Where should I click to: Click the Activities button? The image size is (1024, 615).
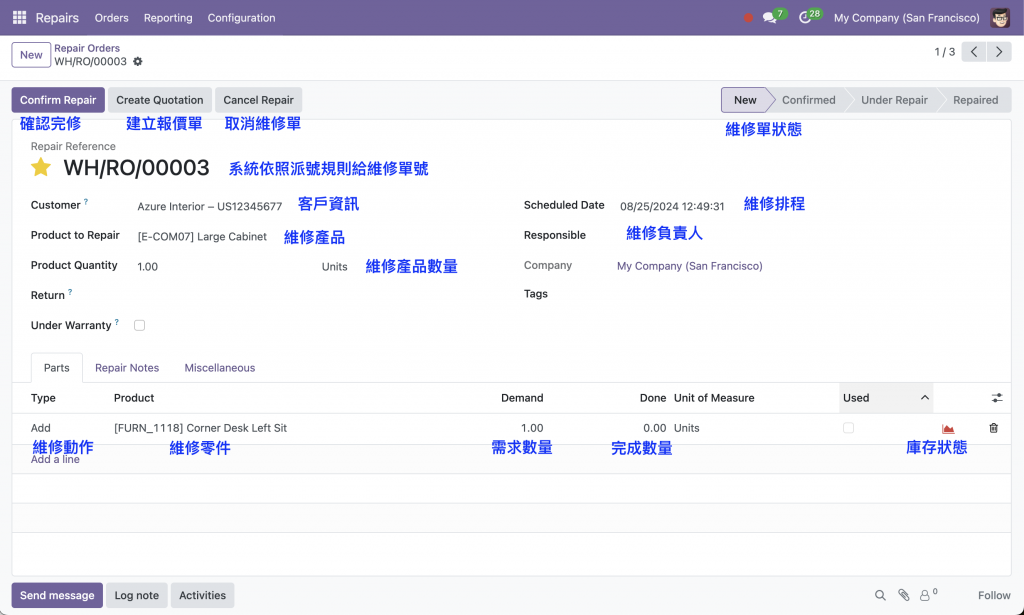point(202,595)
